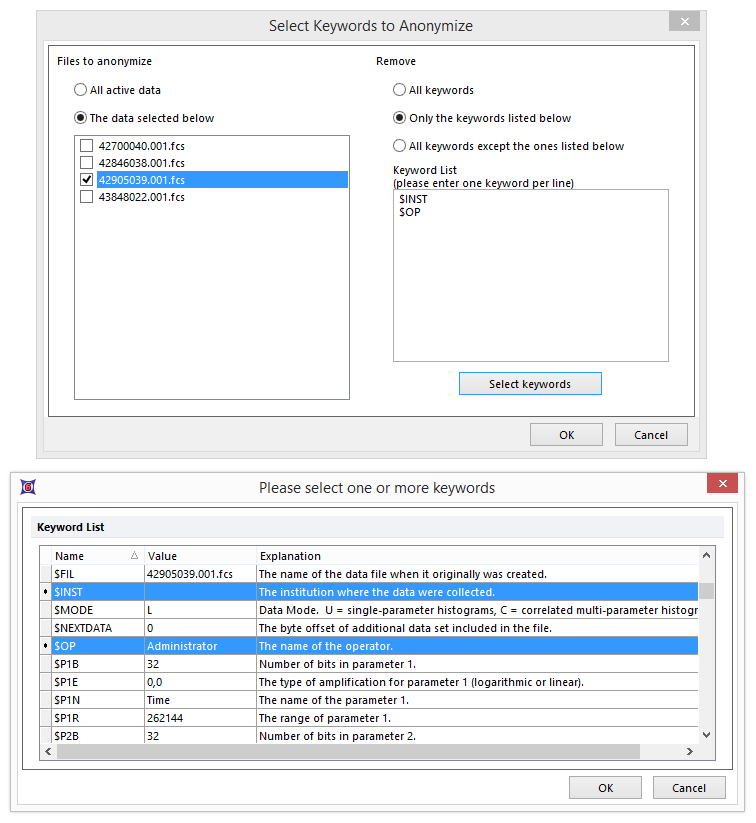Image resolution: width=756 pixels, height=823 pixels.
Task: Click inside the Keyword List text box
Action: coord(530,290)
